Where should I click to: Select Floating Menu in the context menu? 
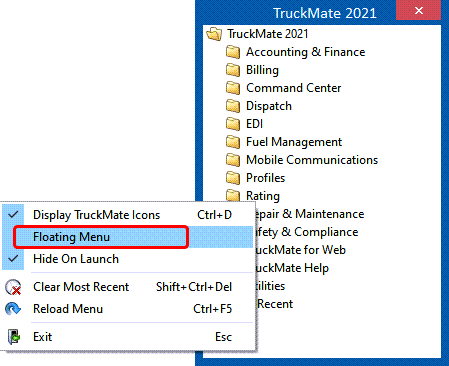[x=128, y=237]
